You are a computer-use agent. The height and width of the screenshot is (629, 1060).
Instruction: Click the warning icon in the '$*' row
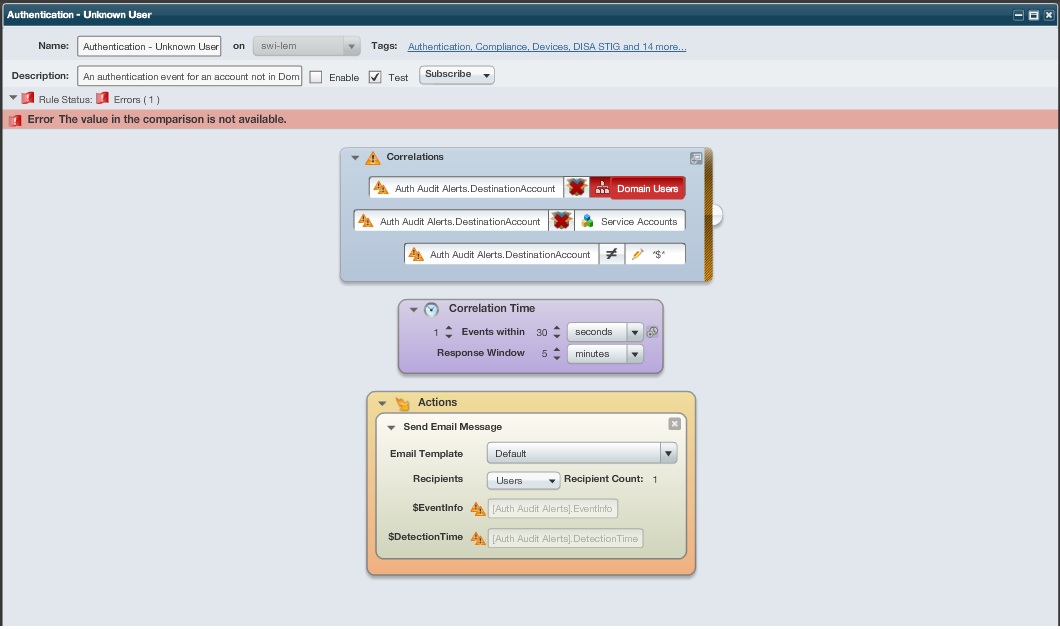[x=416, y=254]
